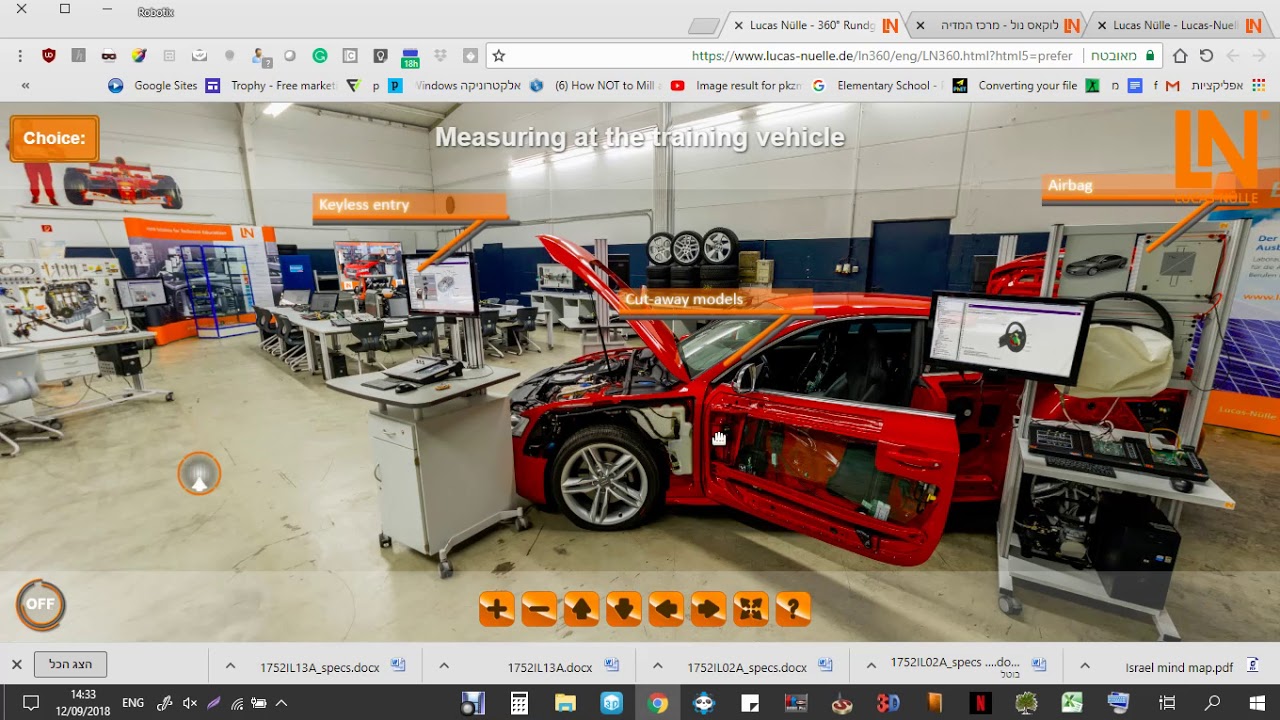Open the Apps אפליקציות shortcut

1227,86
